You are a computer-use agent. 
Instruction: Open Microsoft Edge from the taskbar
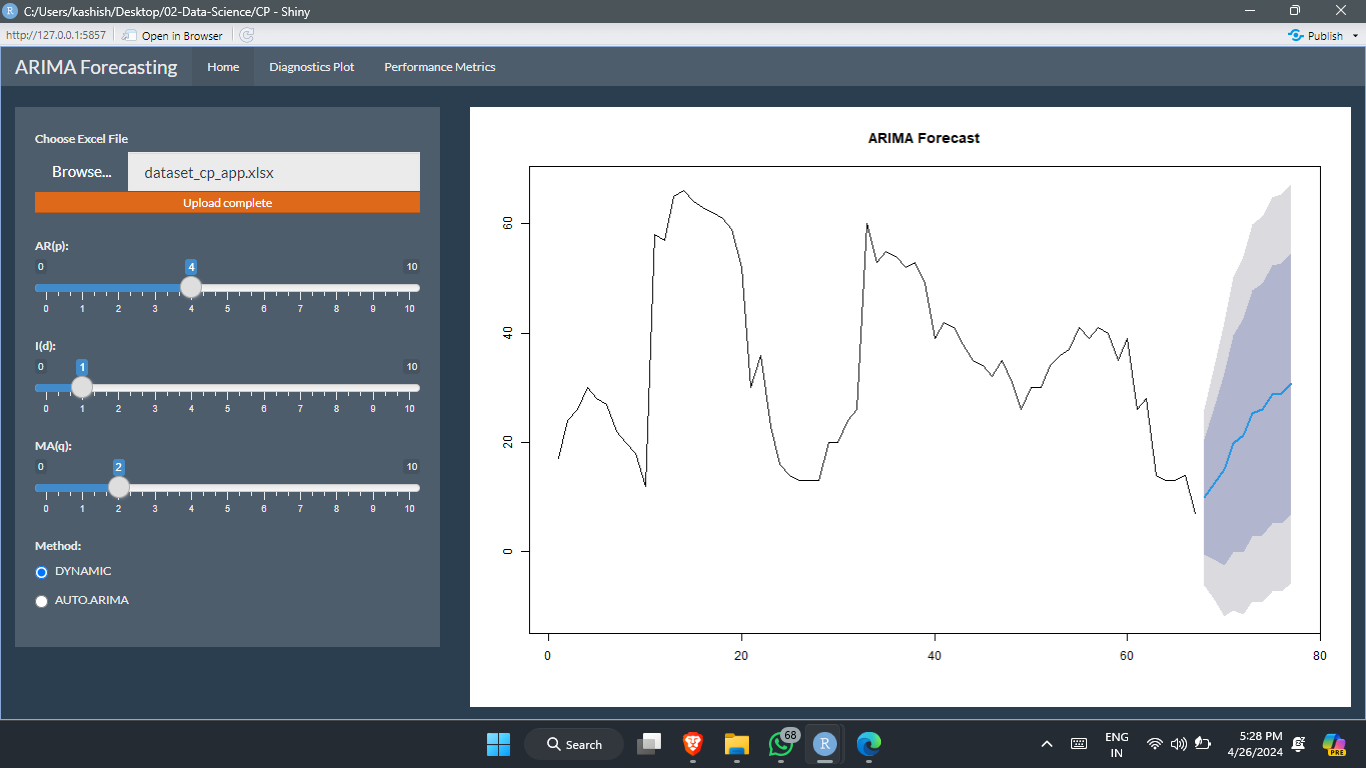(869, 744)
